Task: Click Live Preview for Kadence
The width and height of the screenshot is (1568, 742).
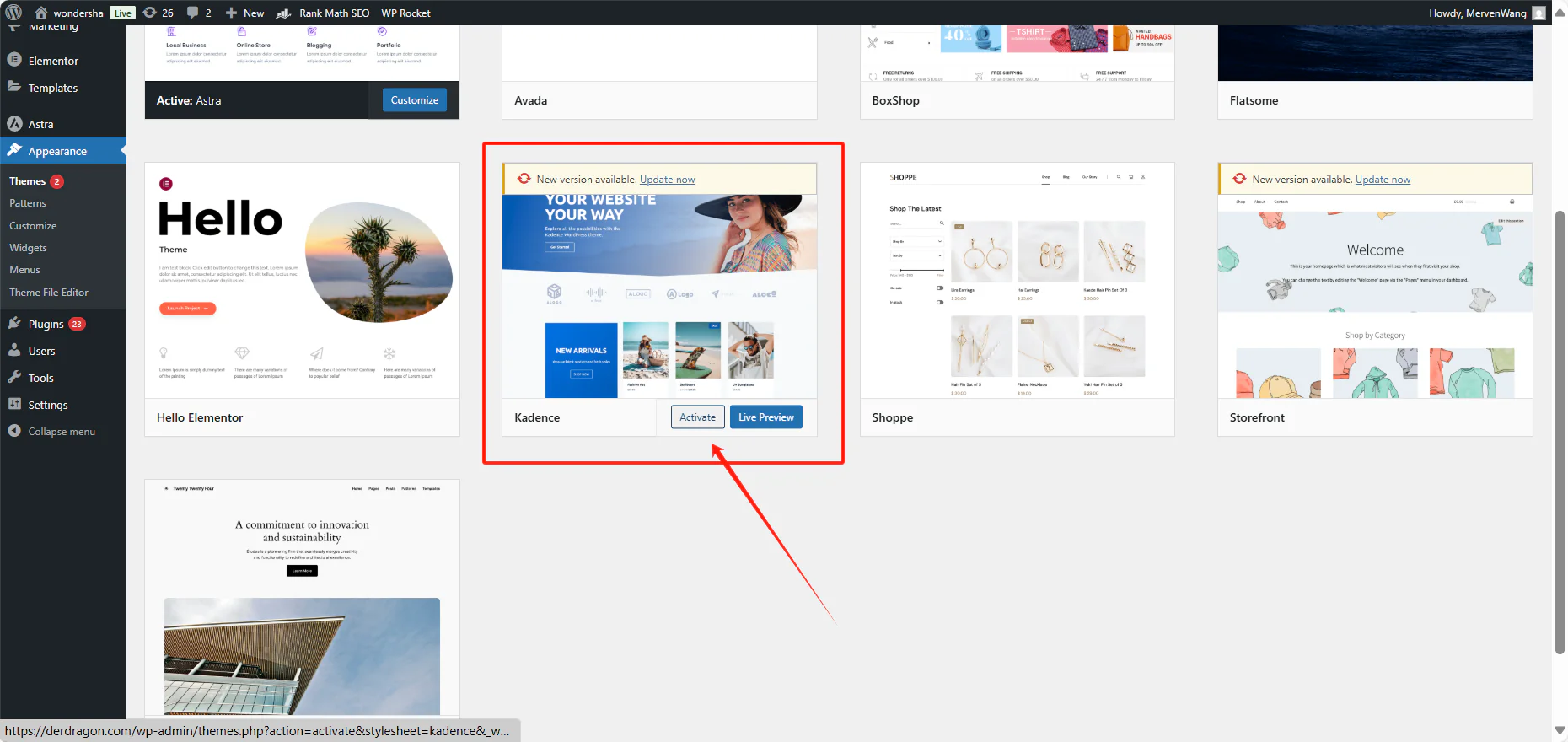Action: [765, 417]
